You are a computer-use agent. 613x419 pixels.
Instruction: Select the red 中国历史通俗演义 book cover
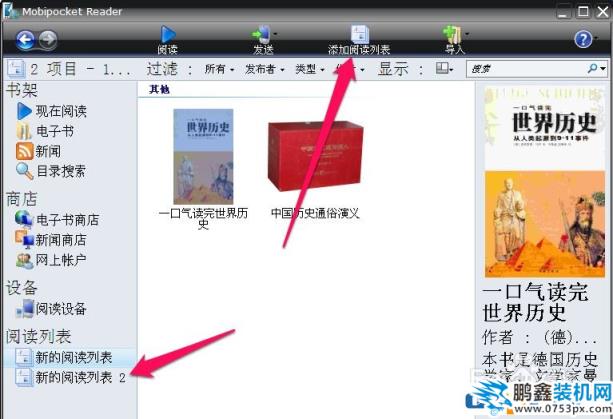(315, 156)
